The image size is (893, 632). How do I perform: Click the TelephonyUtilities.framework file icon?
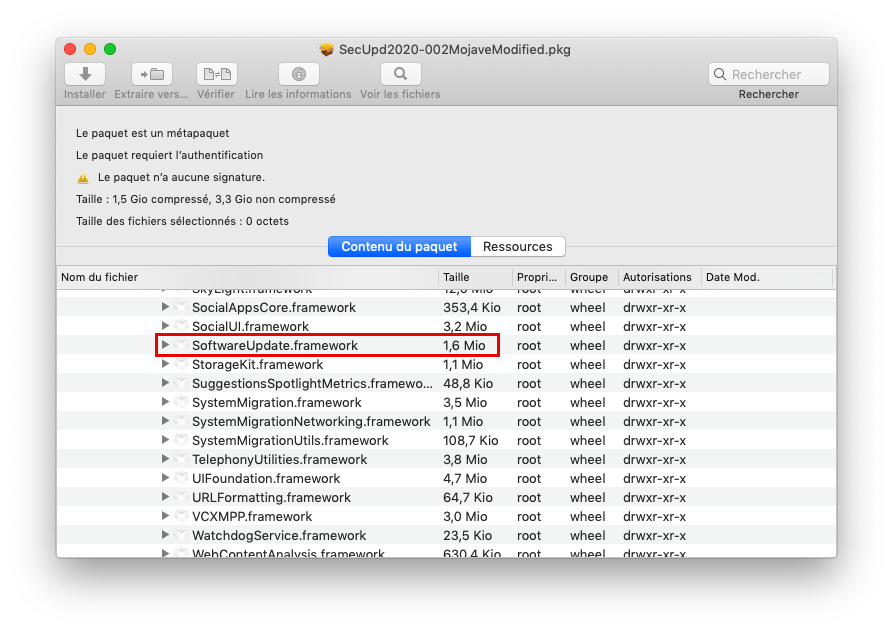coord(181,459)
